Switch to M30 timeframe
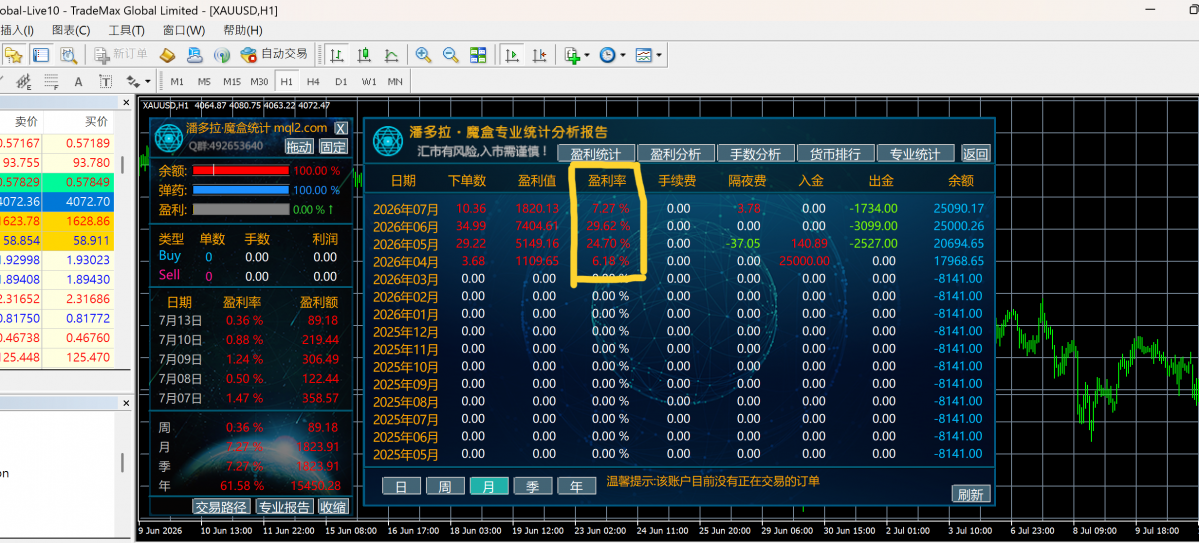Screen dimensions: 1199x543 coord(260,82)
